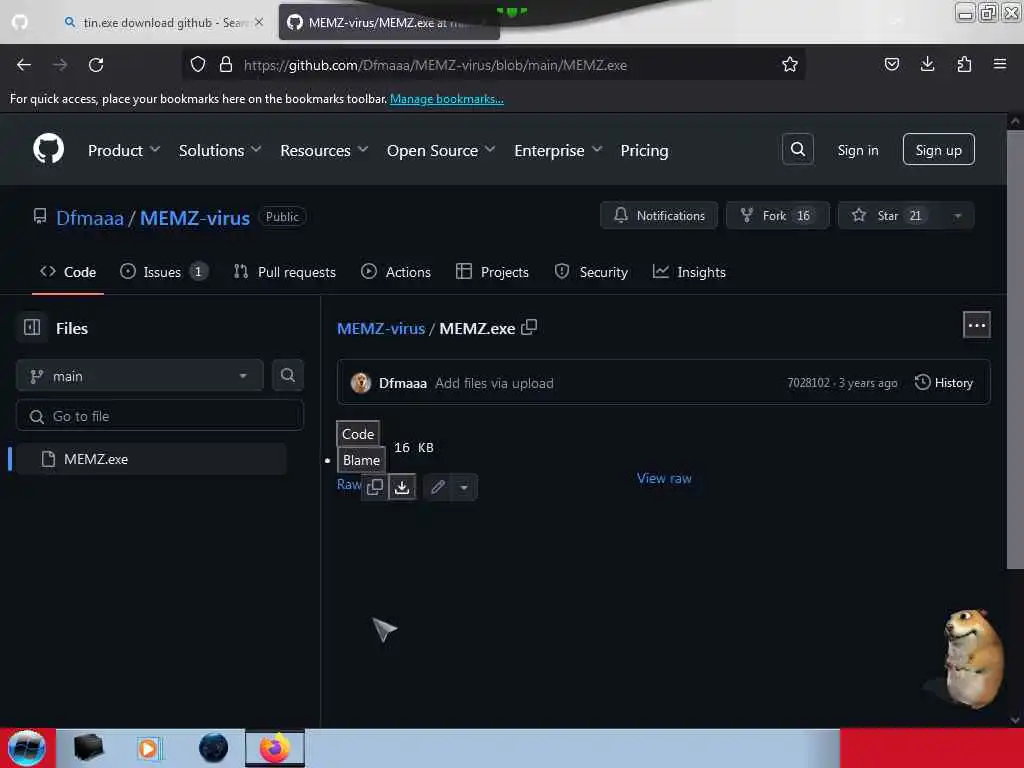Download the raw file icon
Image resolution: width=1024 pixels, height=768 pixels.
(x=402, y=487)
